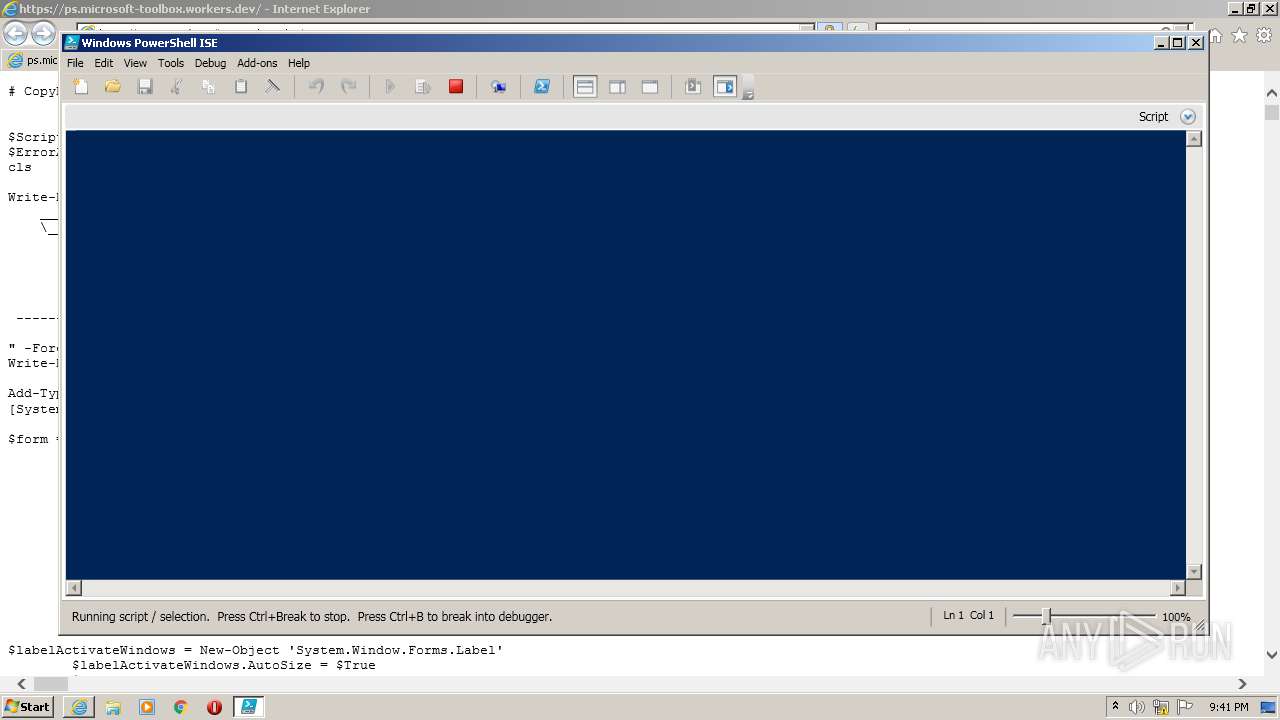The image size is (1280, 720).
Task: Open the File menu in PowerShell ISE
Action: [75, 63]
